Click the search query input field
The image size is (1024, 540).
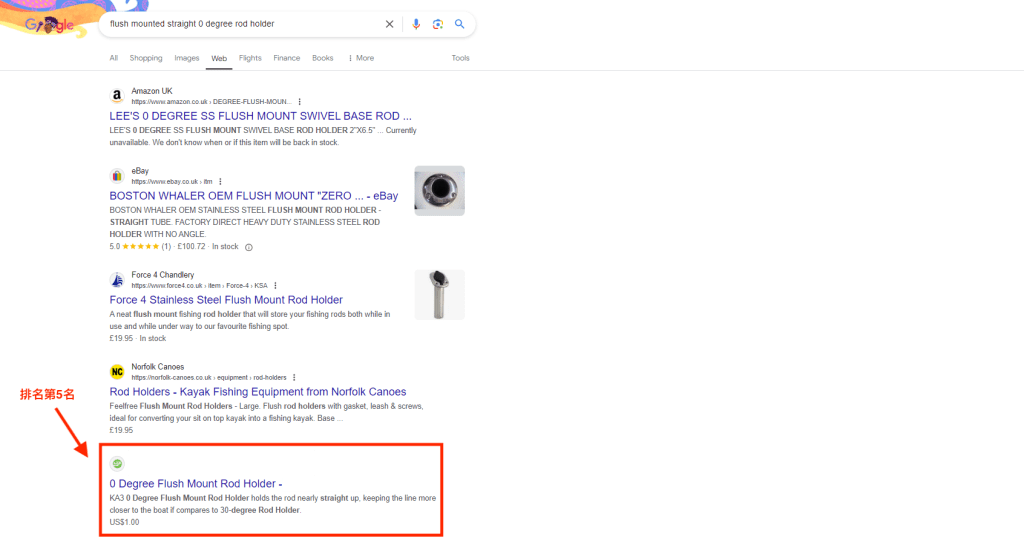tap(242, 24)
